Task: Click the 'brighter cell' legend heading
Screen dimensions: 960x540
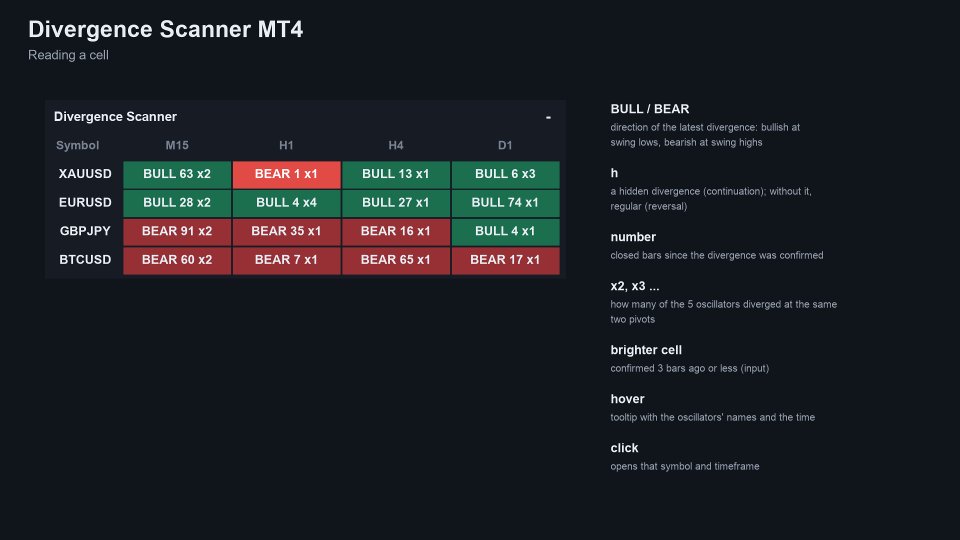Action: 646,350
